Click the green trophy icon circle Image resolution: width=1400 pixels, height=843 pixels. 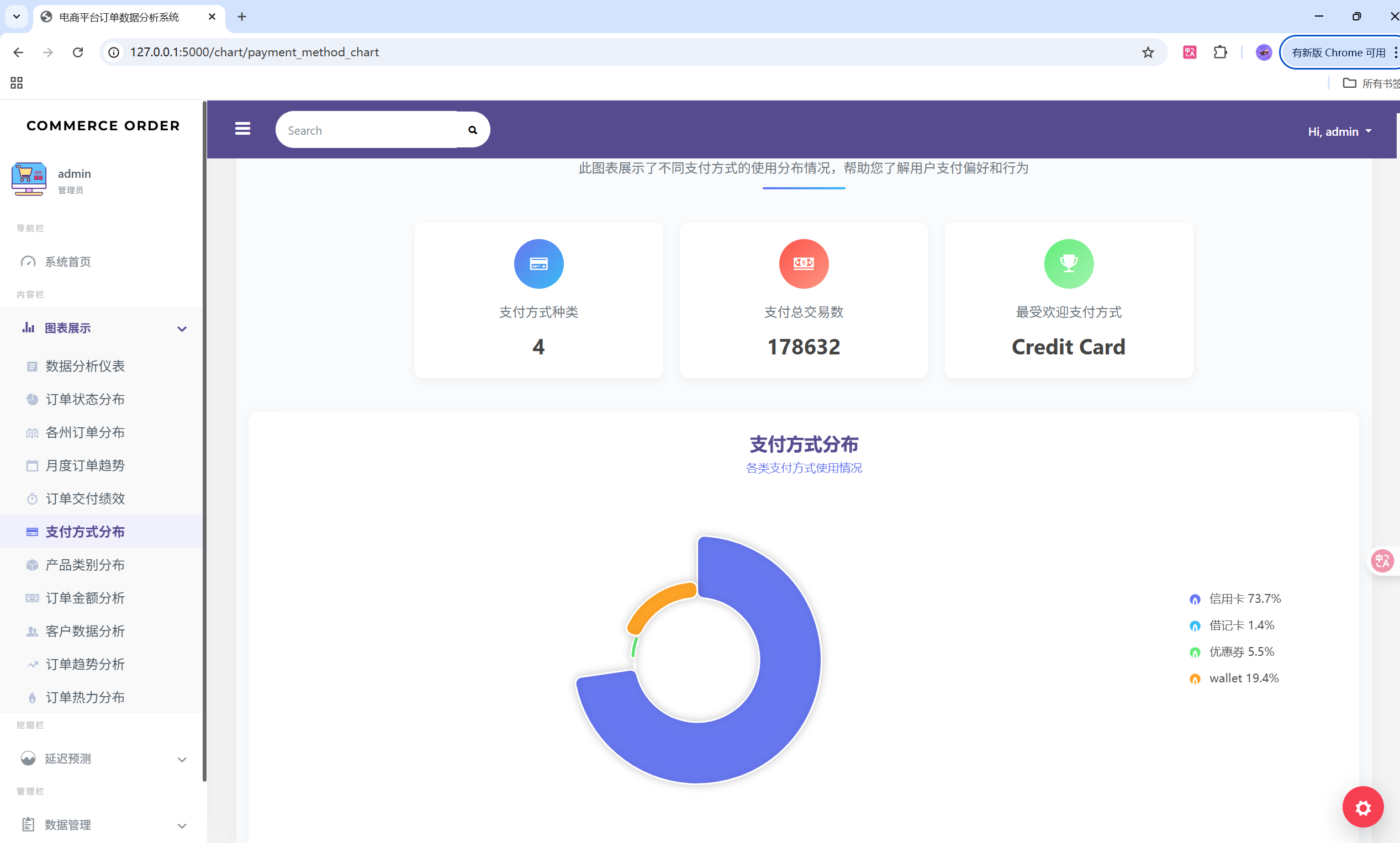[x=1068, y=263]
